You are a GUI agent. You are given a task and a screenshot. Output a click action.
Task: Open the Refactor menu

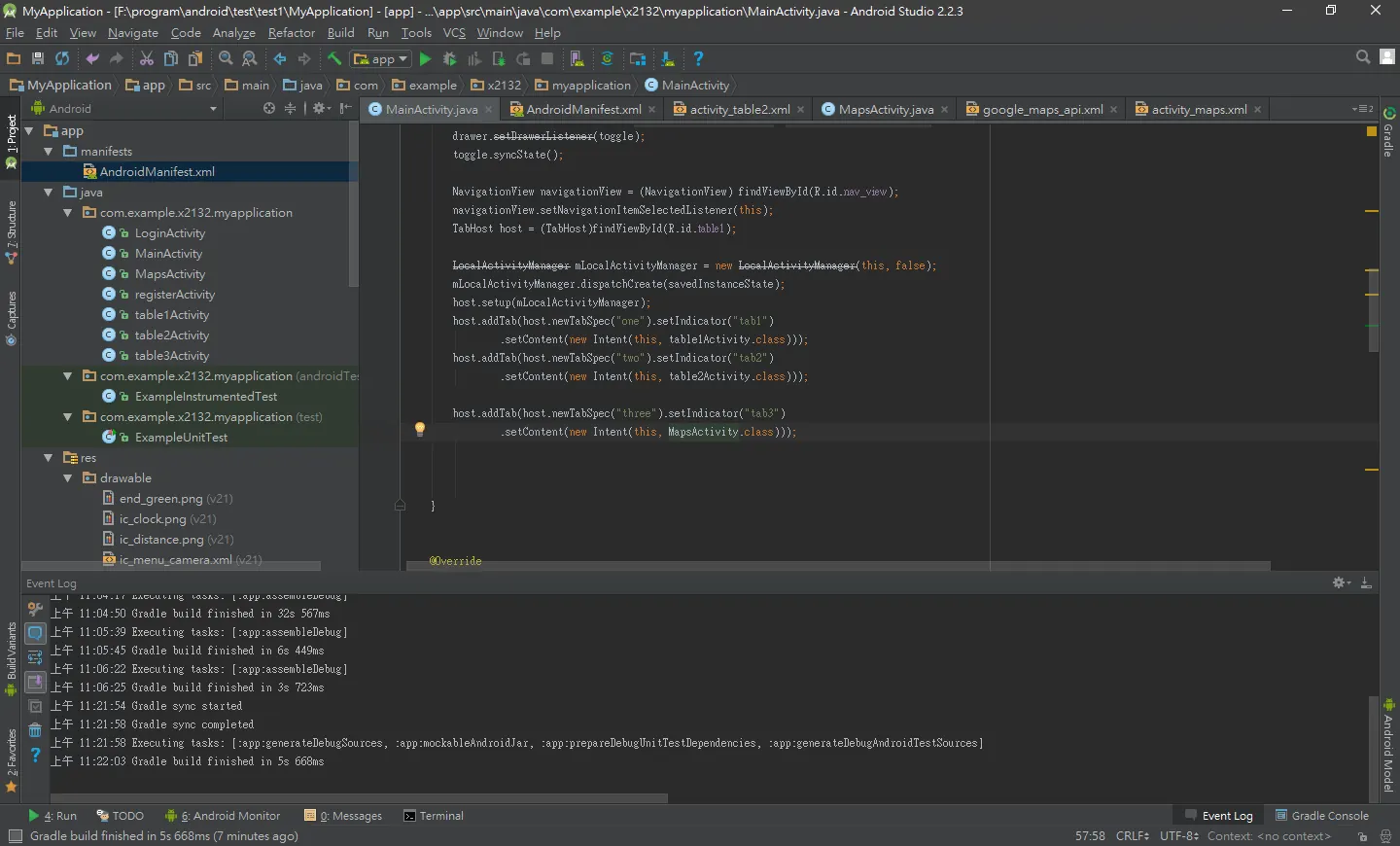tap(292, 33)
